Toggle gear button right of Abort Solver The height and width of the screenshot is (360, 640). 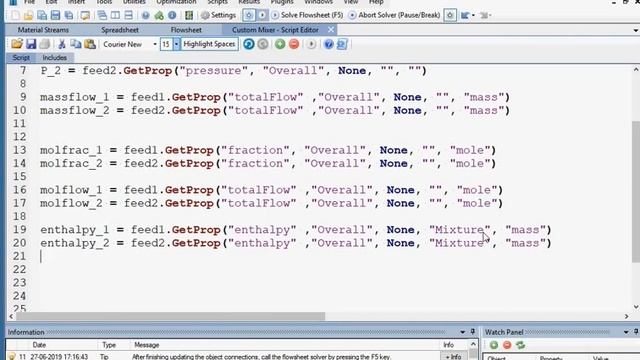pos(450,16)
